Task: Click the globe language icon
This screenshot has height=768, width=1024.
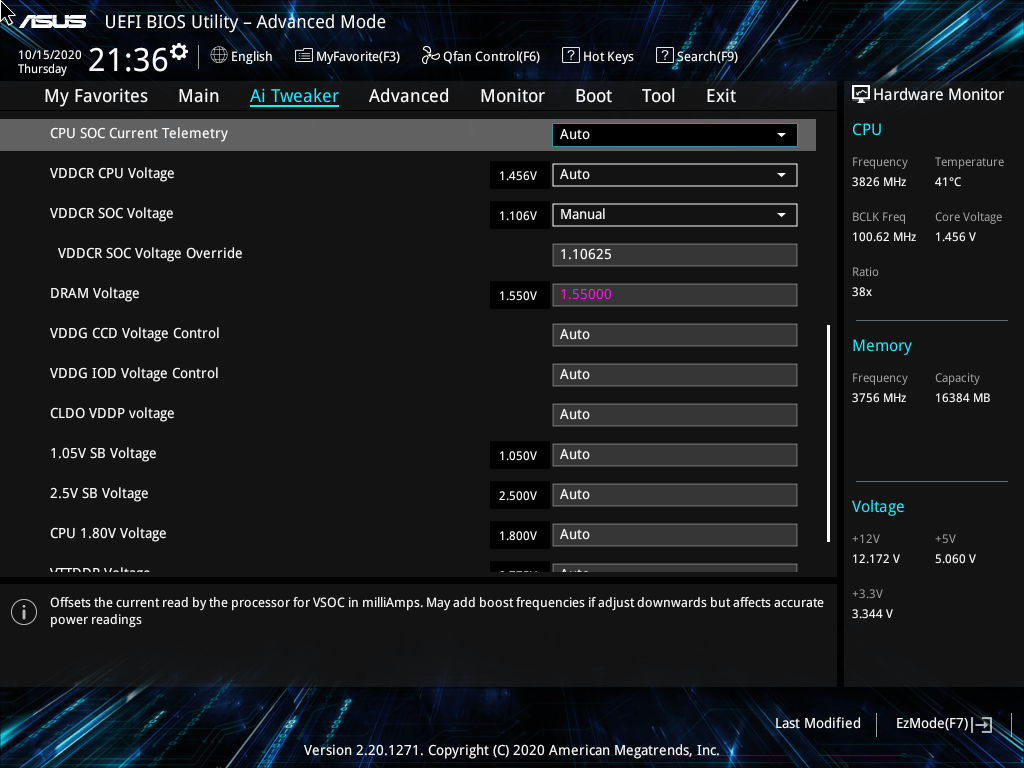Action: (x=219, y=56)
